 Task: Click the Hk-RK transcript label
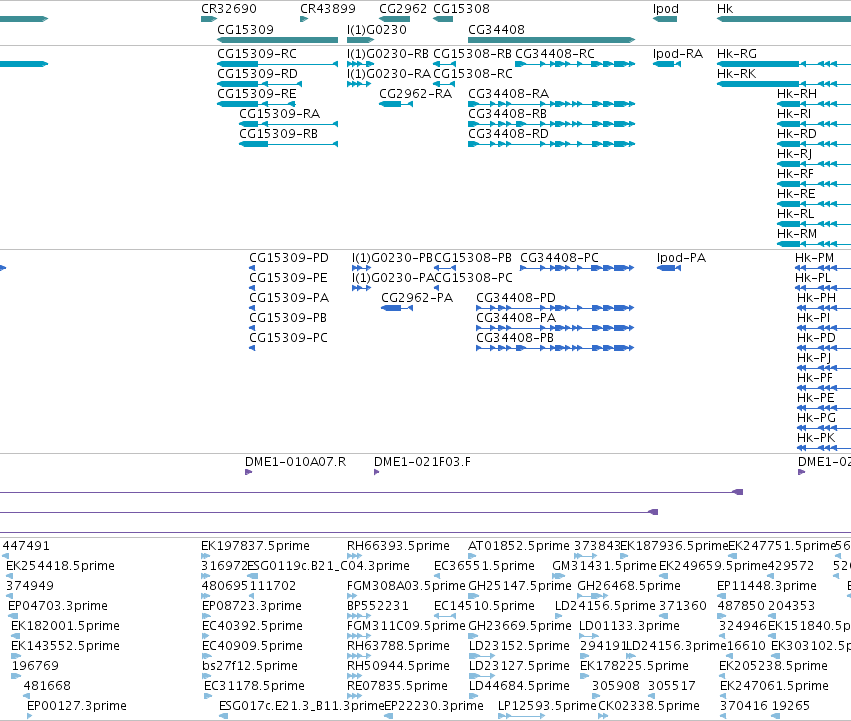(736, 74)
